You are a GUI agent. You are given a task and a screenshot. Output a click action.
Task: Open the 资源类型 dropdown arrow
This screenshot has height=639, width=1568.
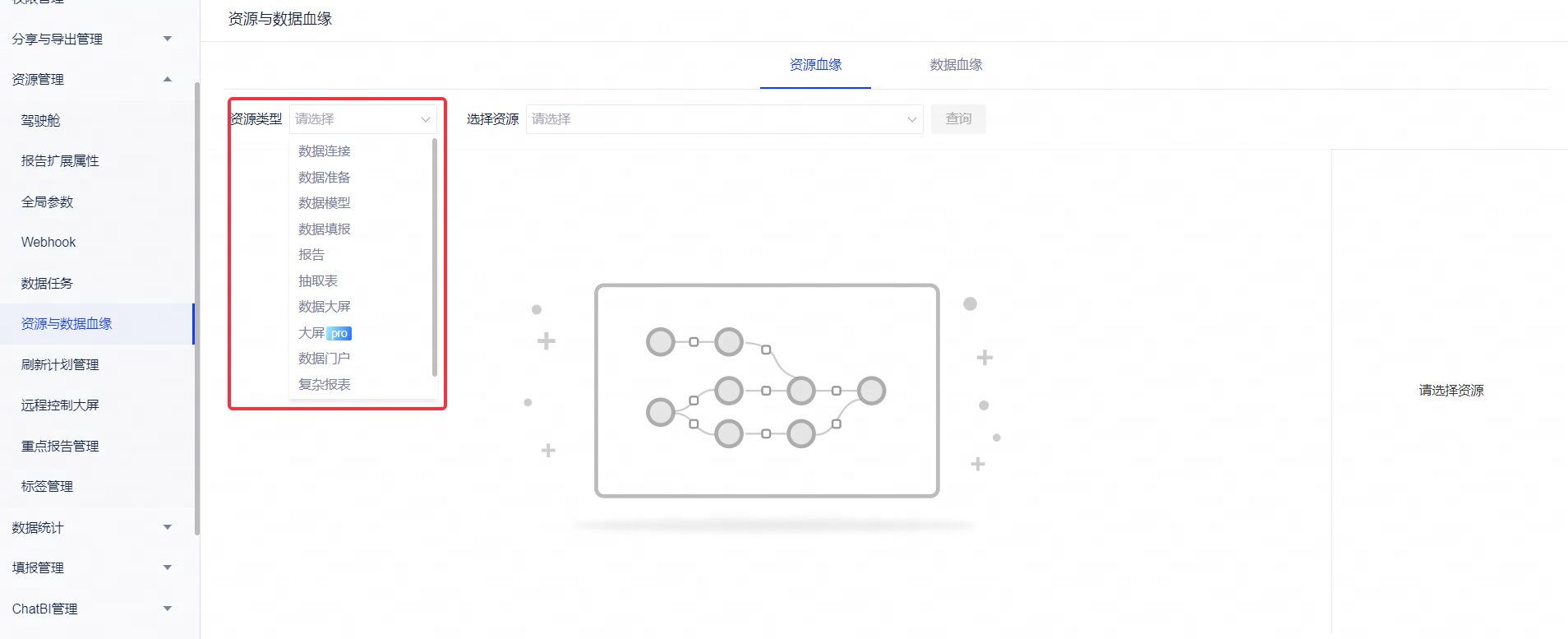click(425, 119)
